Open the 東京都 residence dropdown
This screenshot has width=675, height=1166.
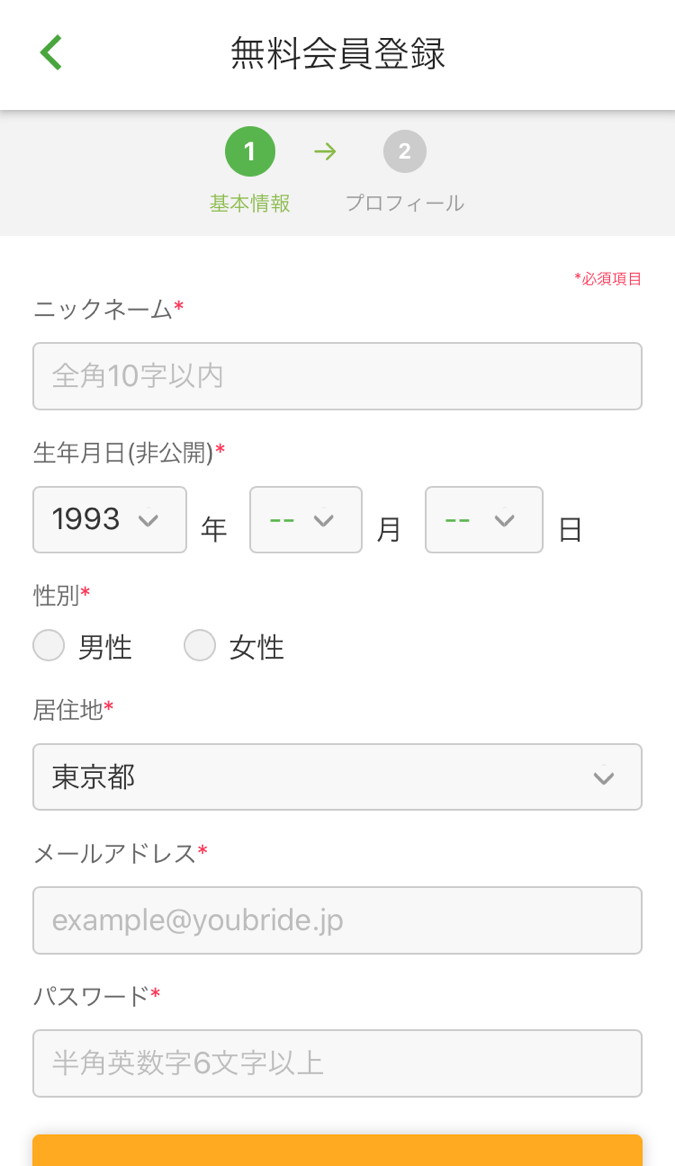click(337, 777)
